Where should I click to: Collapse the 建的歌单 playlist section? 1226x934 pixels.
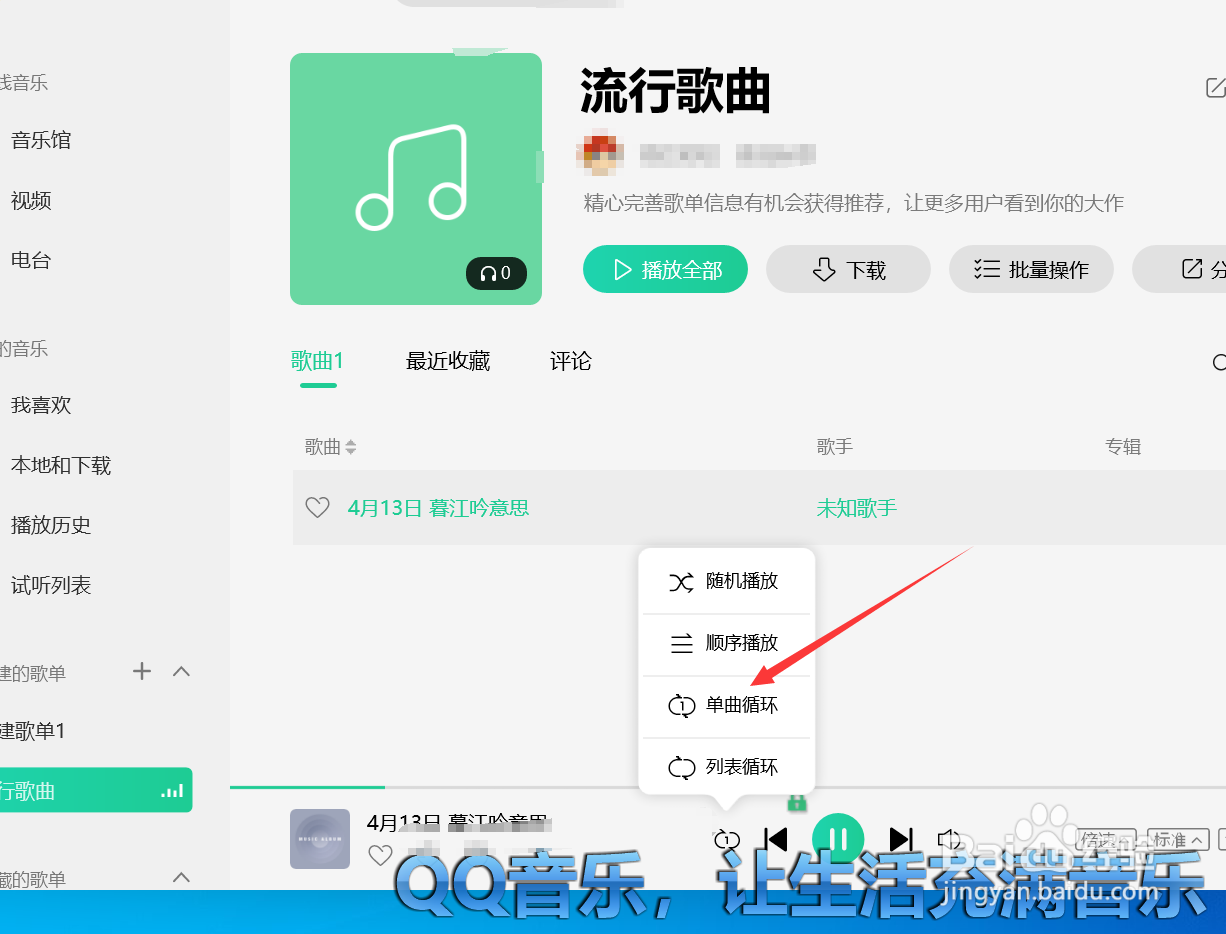[x=181, y=672]
